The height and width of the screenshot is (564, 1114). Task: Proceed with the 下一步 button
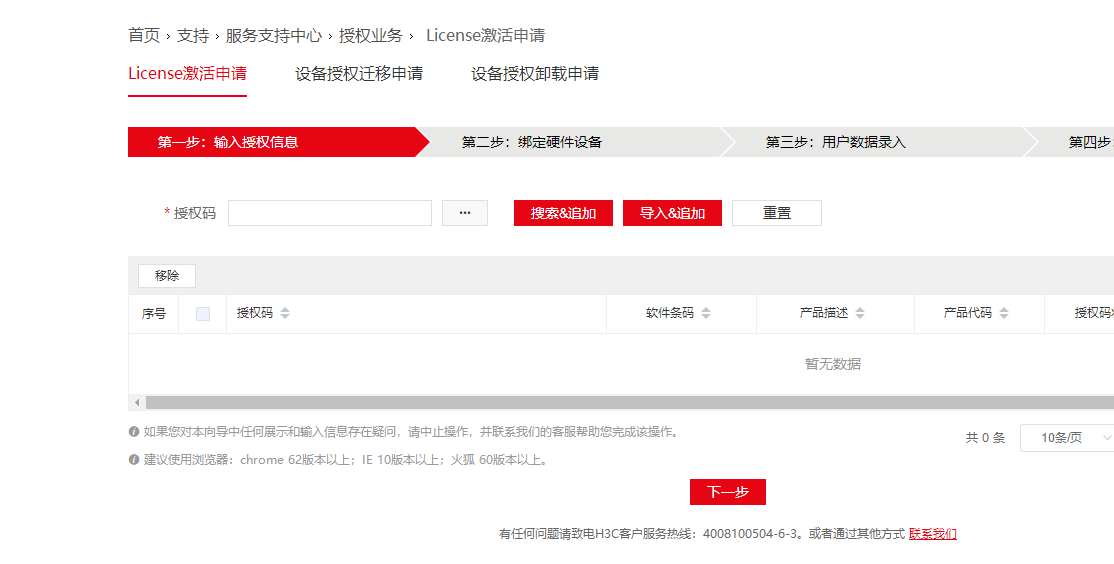tap(727, 492)
